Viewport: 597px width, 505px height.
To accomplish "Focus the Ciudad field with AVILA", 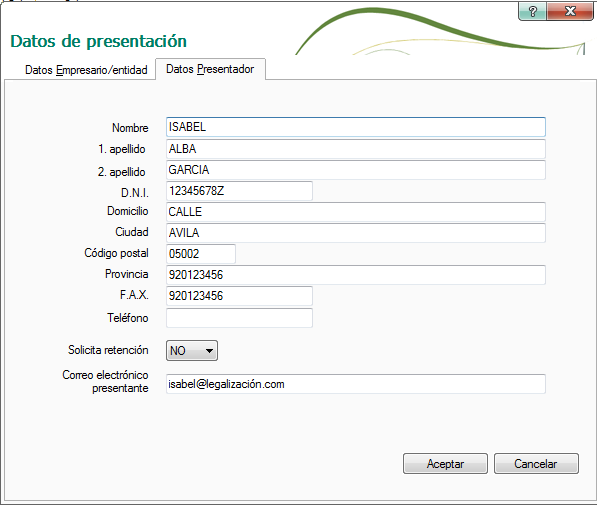I will [x=356, y=233].
